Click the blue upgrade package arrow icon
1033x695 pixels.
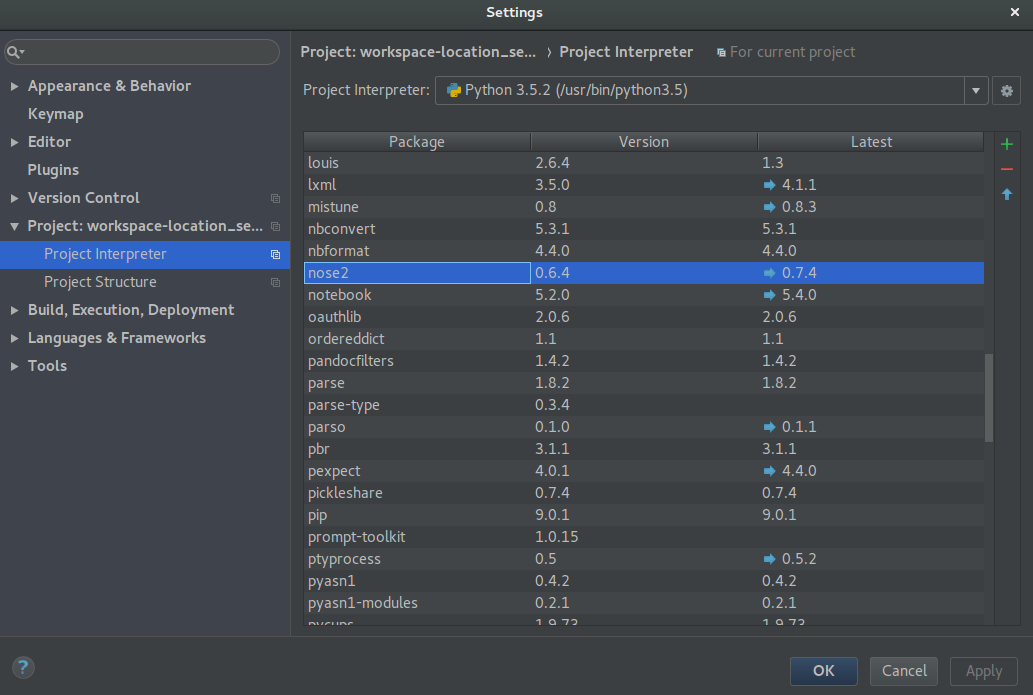point(1006,194)
